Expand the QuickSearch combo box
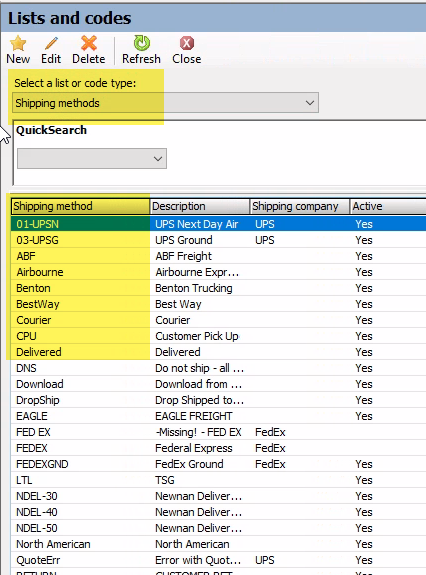The width and height of the screenshot is (426, 575). pos(92,158)
